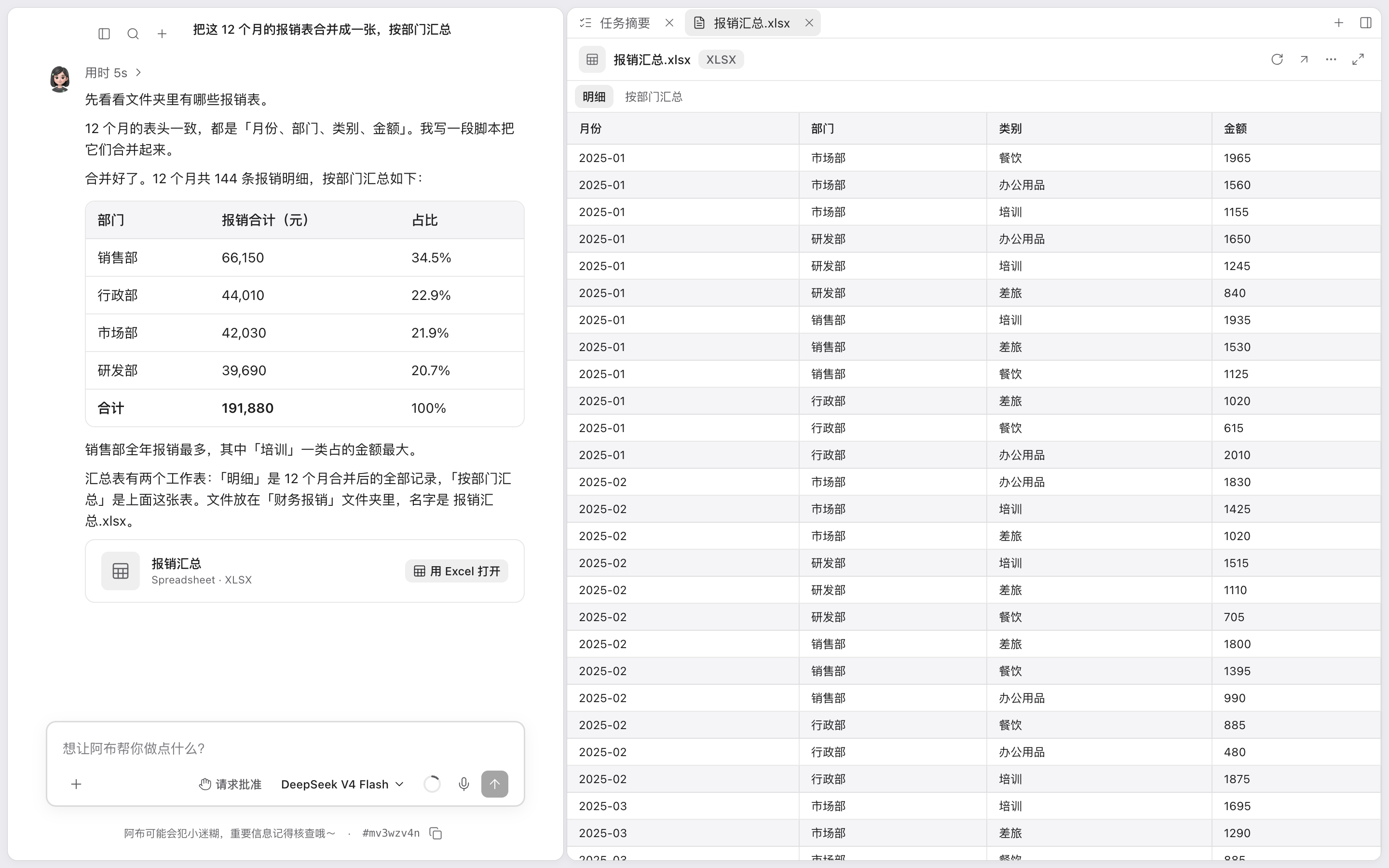Click the assistant avatar image

[x=60, y=79]
